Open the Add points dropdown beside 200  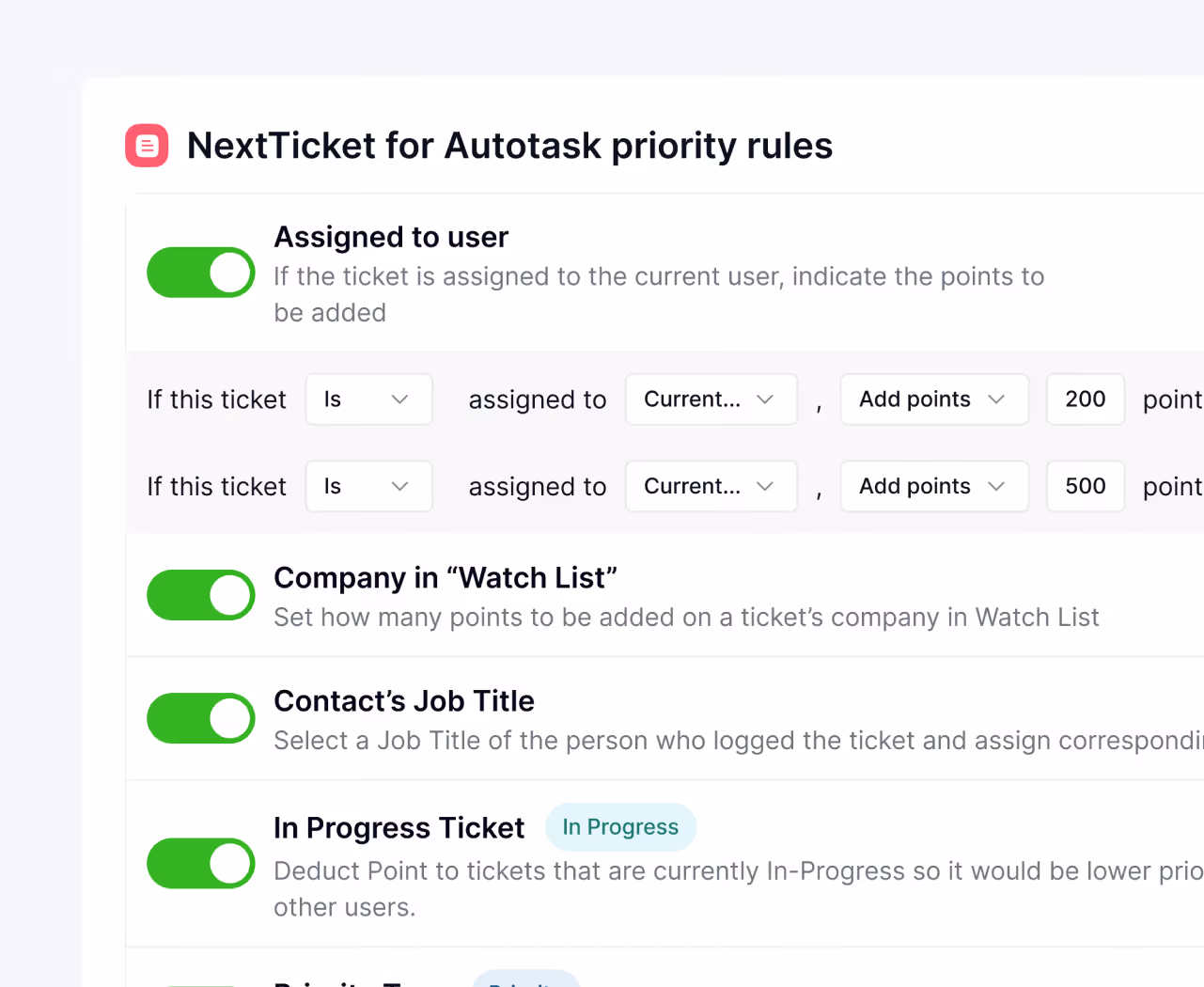[x=934, y=399]
